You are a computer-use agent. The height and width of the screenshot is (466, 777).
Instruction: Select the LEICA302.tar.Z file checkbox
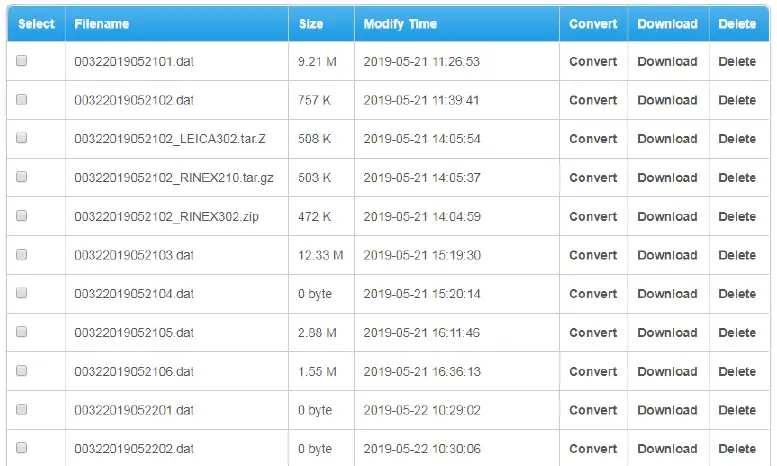pos(21,137)
